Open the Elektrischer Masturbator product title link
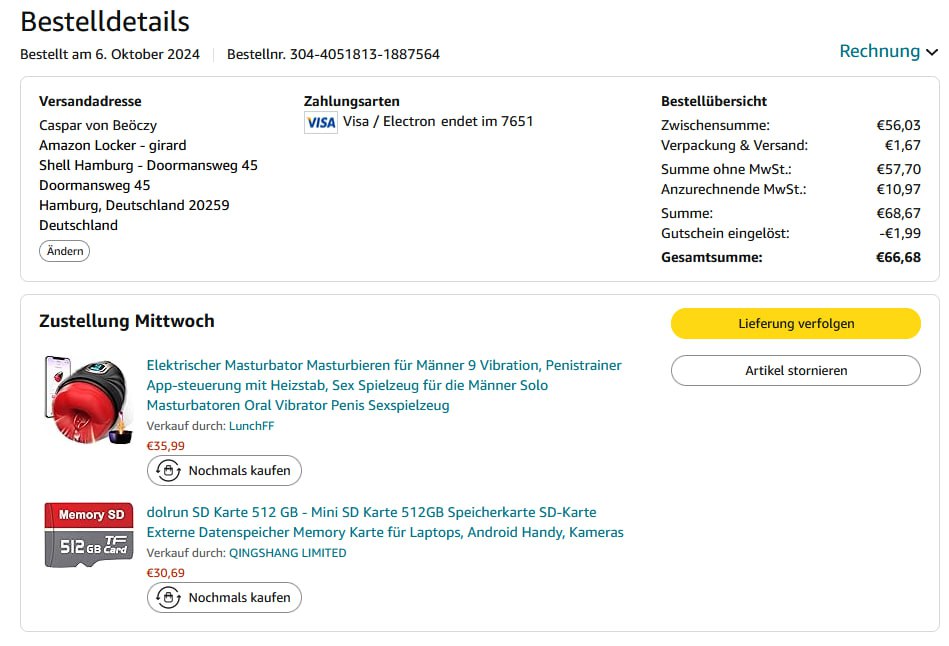The image size is (949, 646). point(384,385)
